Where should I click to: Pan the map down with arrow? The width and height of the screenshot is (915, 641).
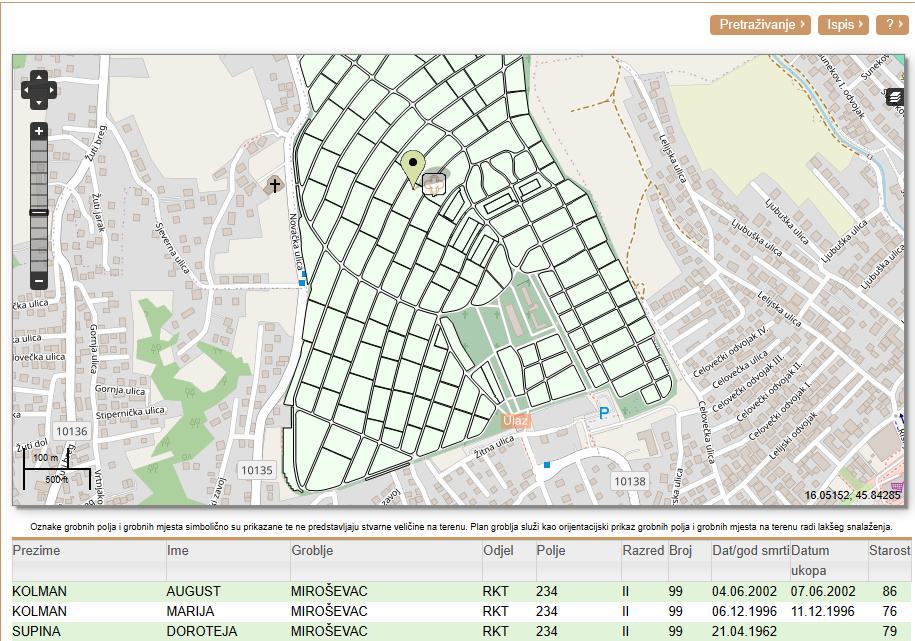39,103
